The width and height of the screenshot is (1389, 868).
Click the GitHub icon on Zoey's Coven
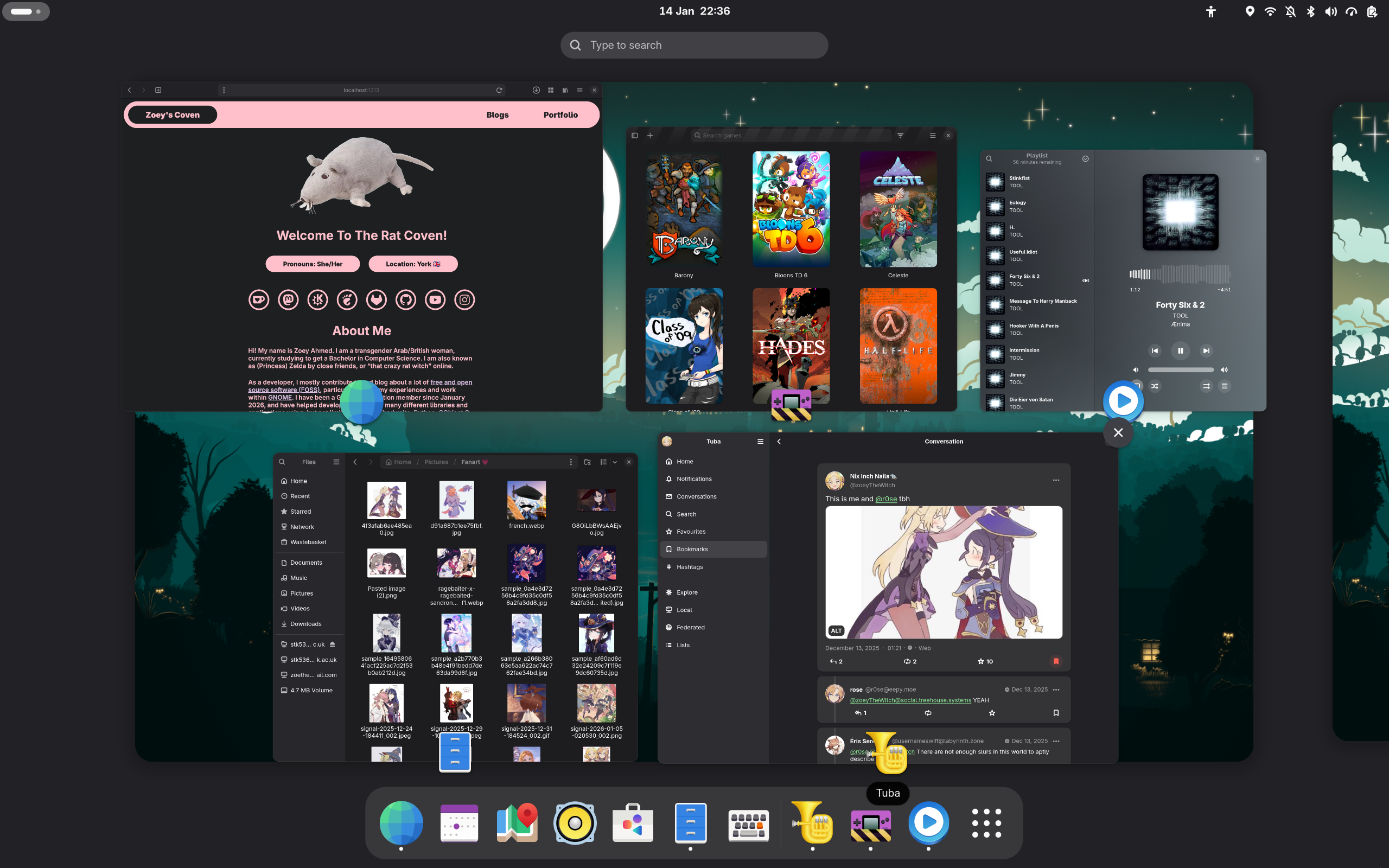406,299
